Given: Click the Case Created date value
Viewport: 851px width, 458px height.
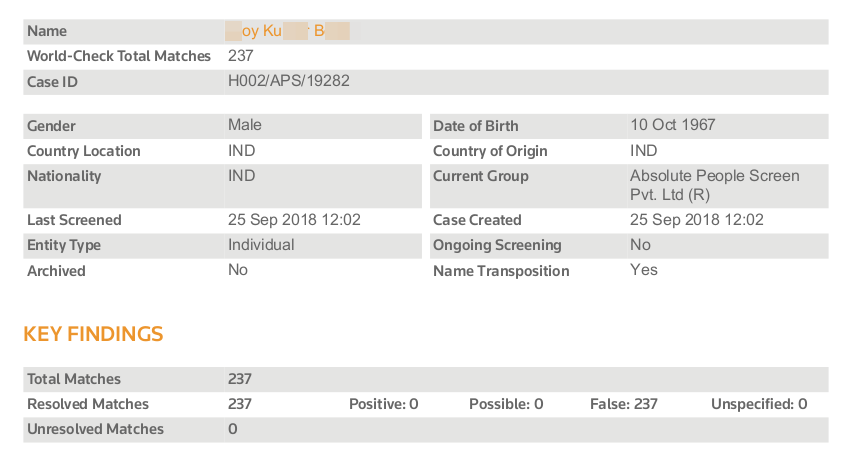Looking at the screenshot, I should click(x=696, y=220).
